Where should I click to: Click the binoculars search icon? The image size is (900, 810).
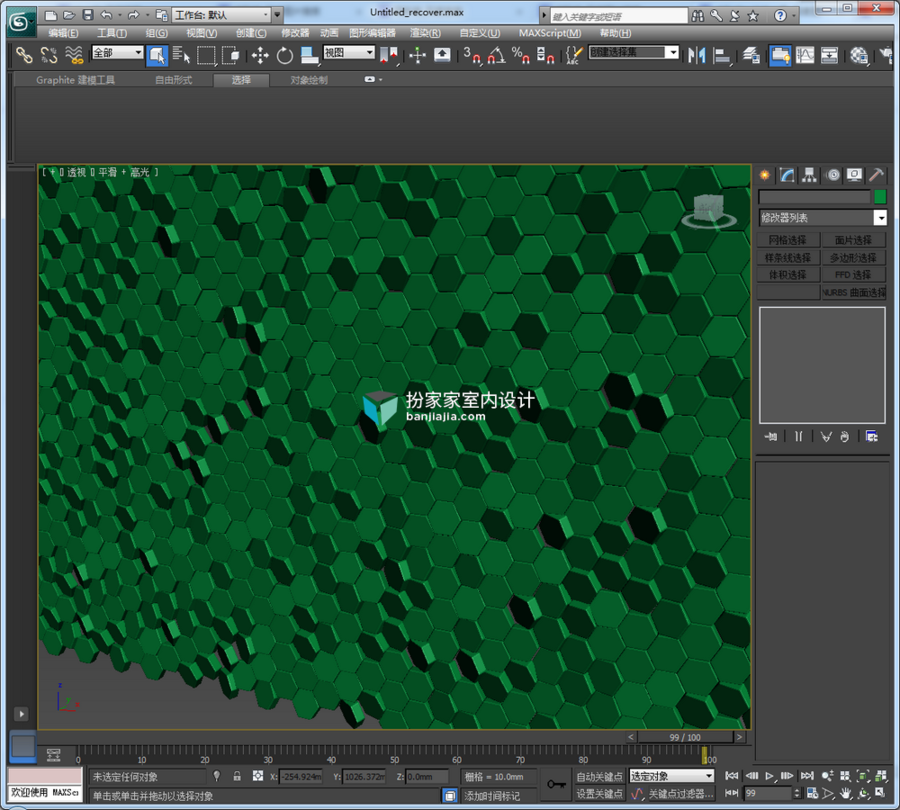[697, 15]
